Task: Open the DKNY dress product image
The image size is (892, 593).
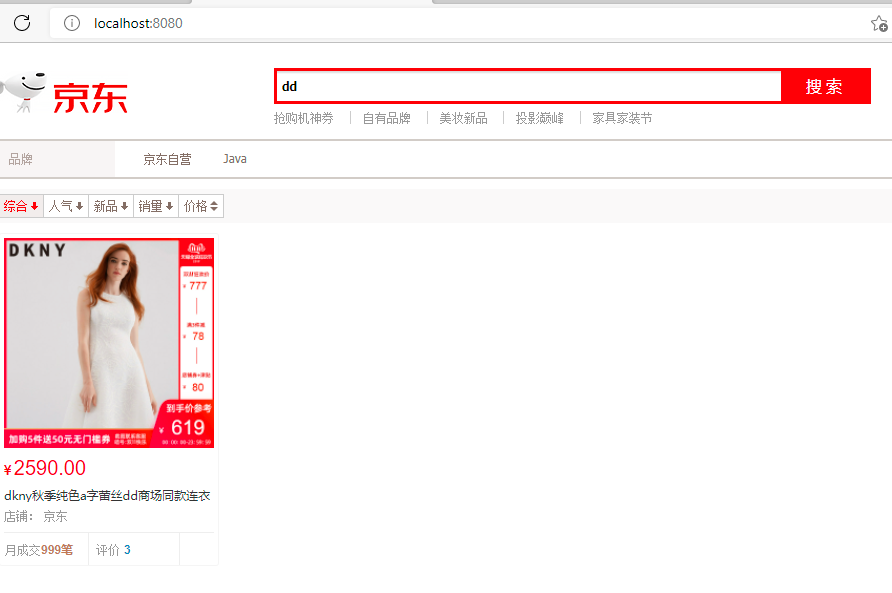Action: [109, 343]
